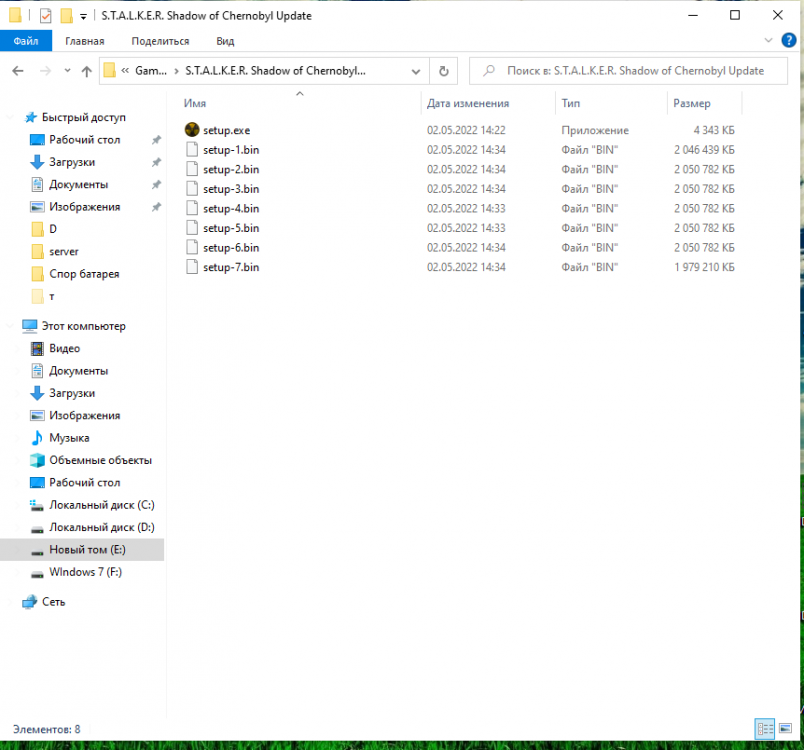Open Локальный диск (C:)

coord(102,505)
